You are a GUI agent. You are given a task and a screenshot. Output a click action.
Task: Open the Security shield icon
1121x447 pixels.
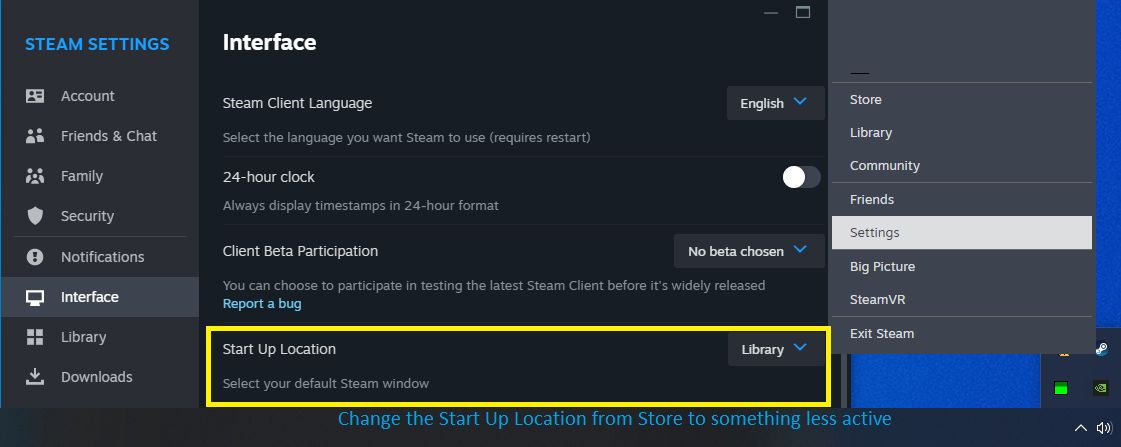click(x=35, y=216)
